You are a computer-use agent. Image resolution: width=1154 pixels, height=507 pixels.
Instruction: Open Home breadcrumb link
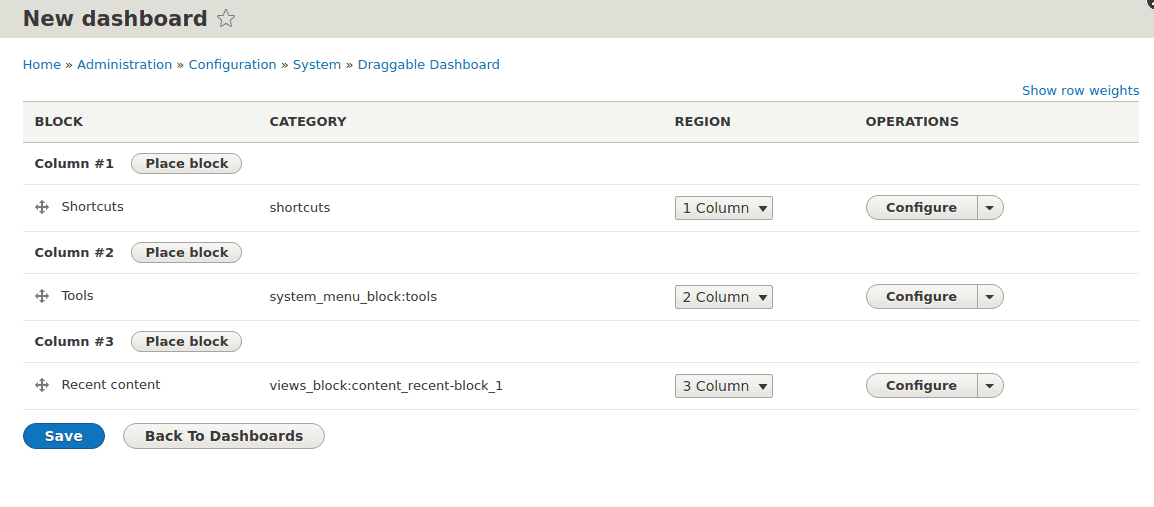42,64
